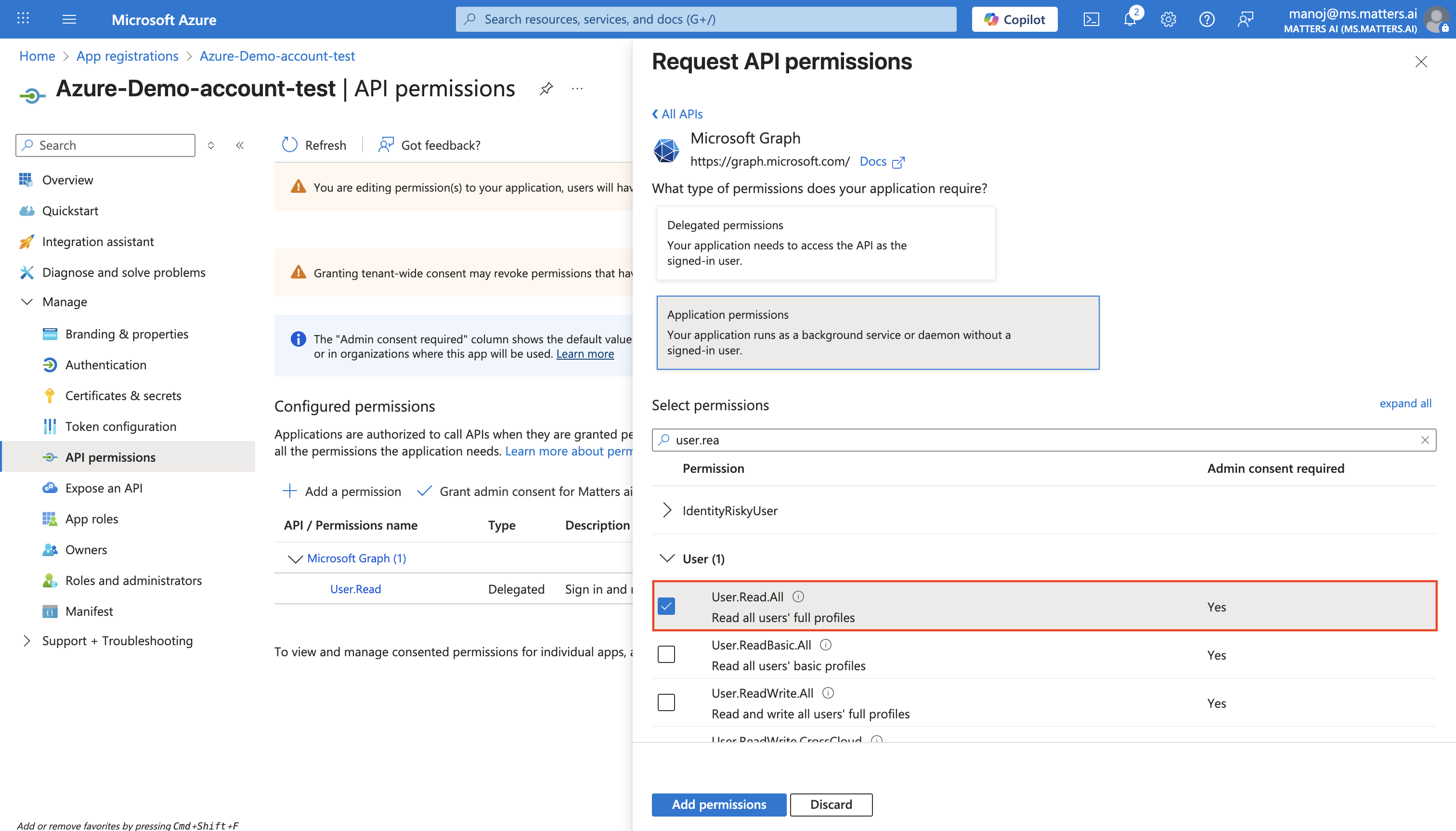Open portal settings gear
The width and height of the screenshot is (1456, 831).
click(1168, 19)
